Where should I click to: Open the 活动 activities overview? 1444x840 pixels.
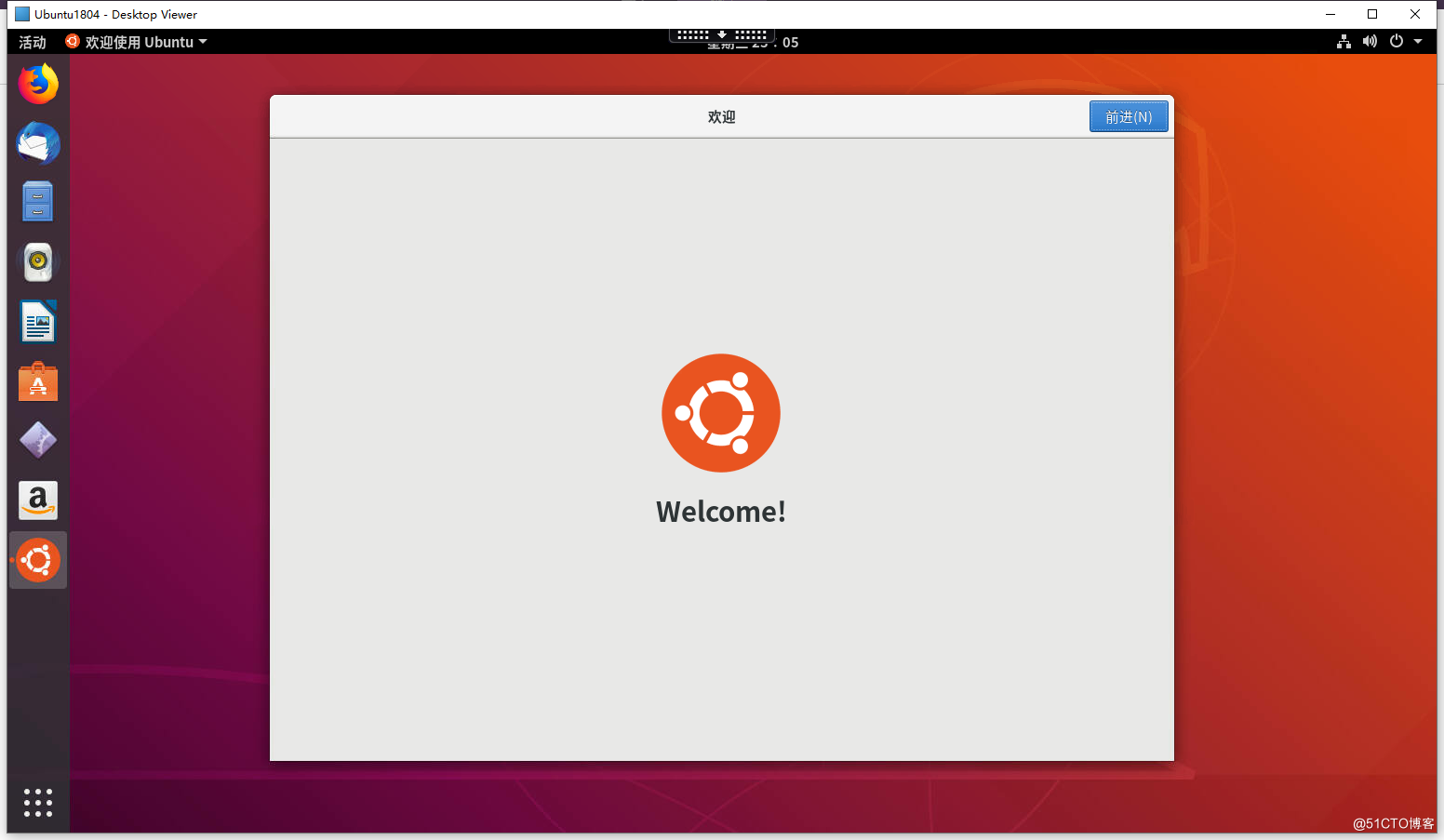click(33, 42)
